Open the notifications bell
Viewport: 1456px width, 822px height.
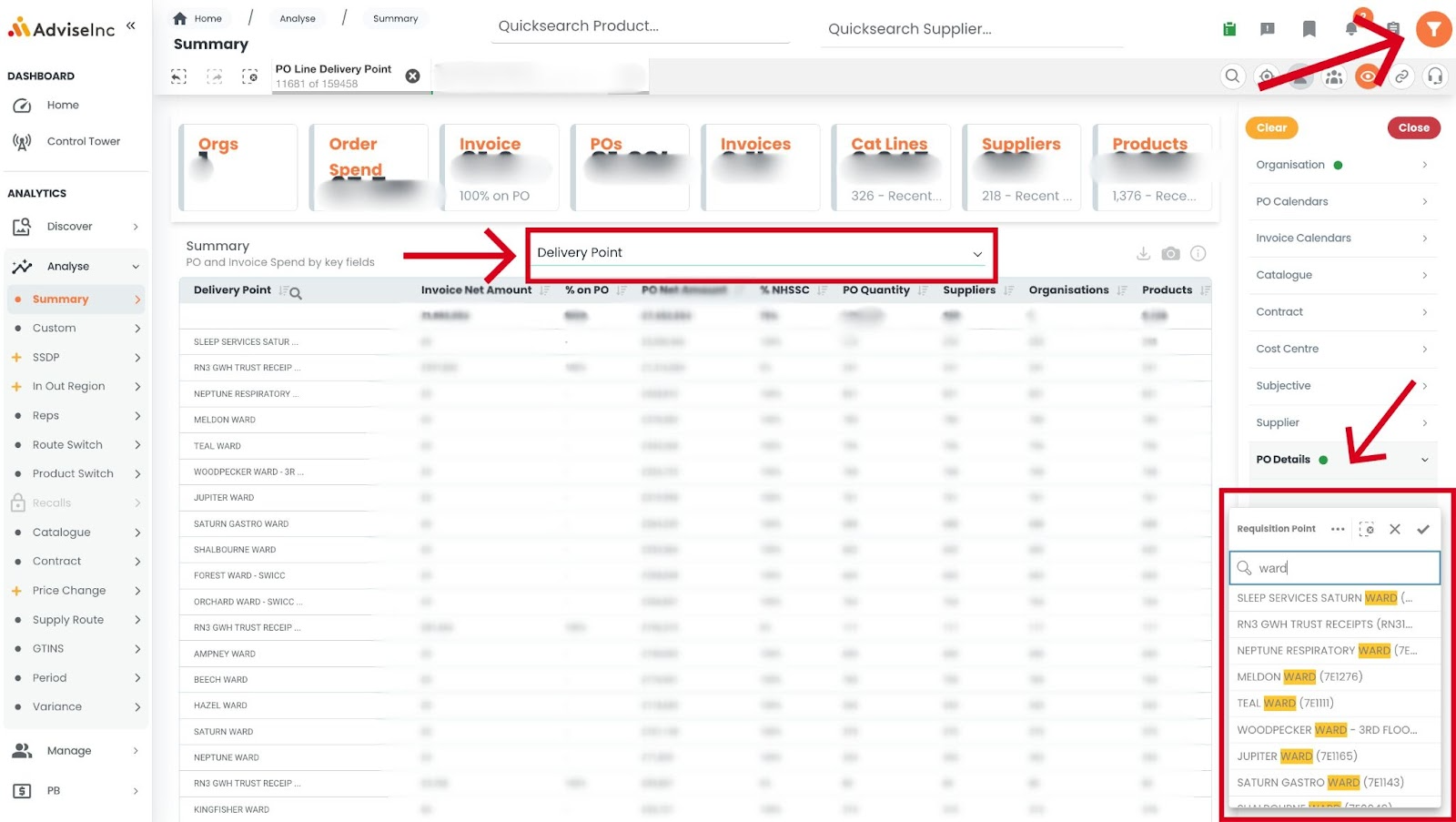(x=1351, y=29)
